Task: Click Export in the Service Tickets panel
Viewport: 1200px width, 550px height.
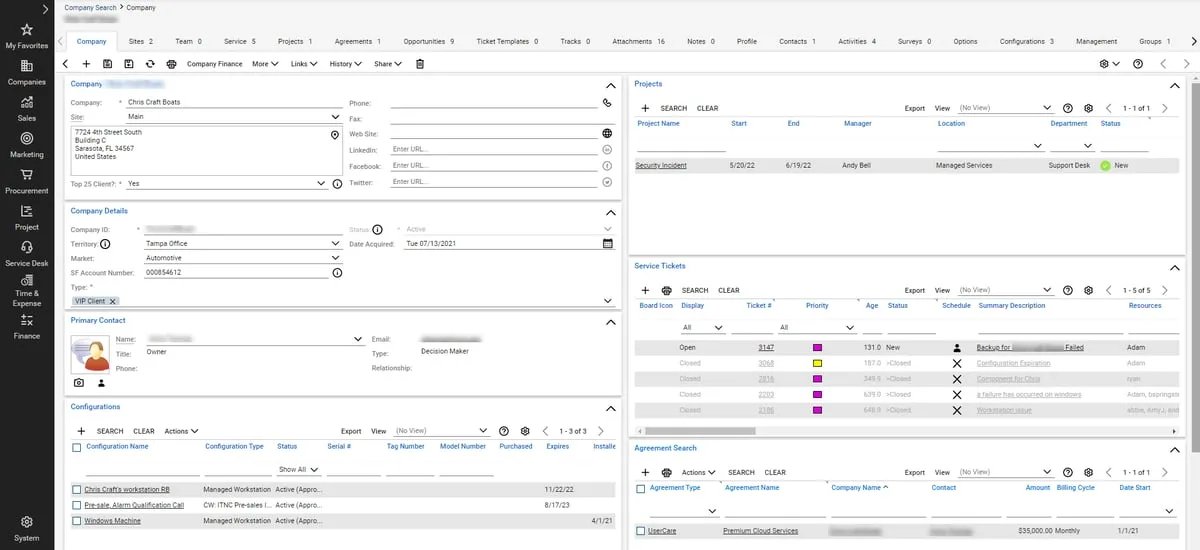Action: tap(915, 290)
